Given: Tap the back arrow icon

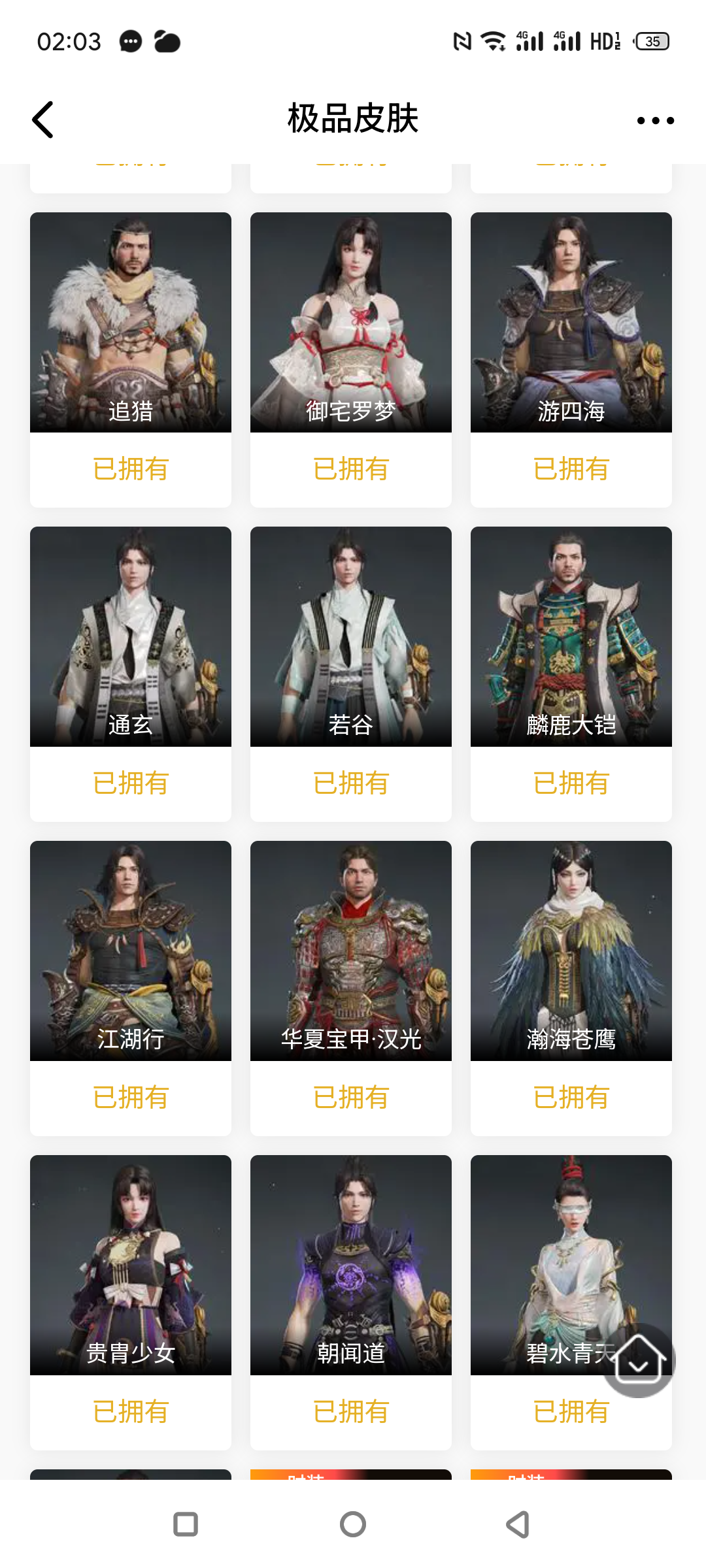Looking at the screenshot, I should [x=43, y=120].
